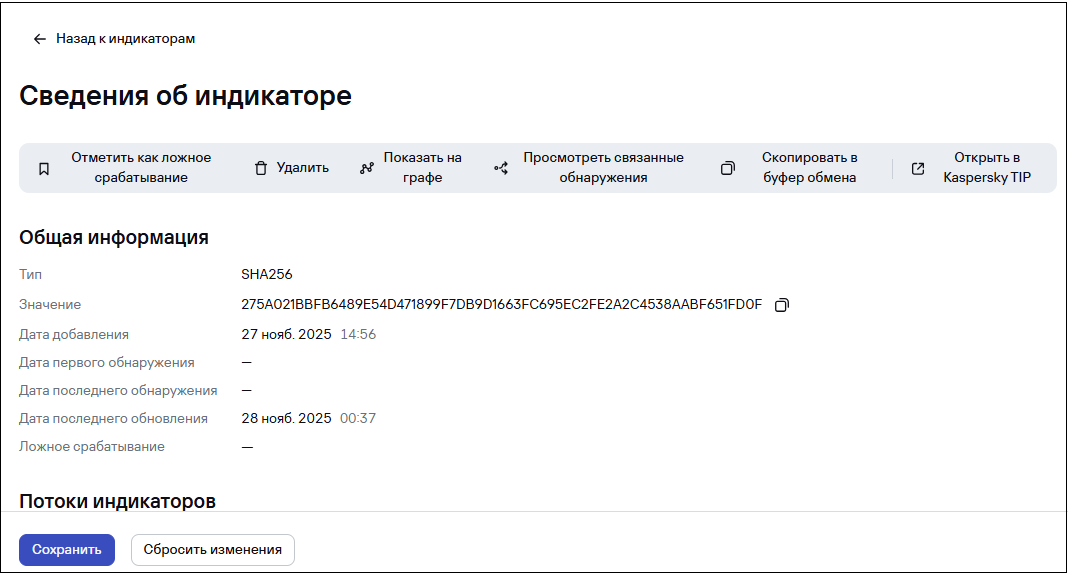The width and height of the screenshot is (1068, 575).
Task: Click the back arrow icon
Action: pos(40,39)
